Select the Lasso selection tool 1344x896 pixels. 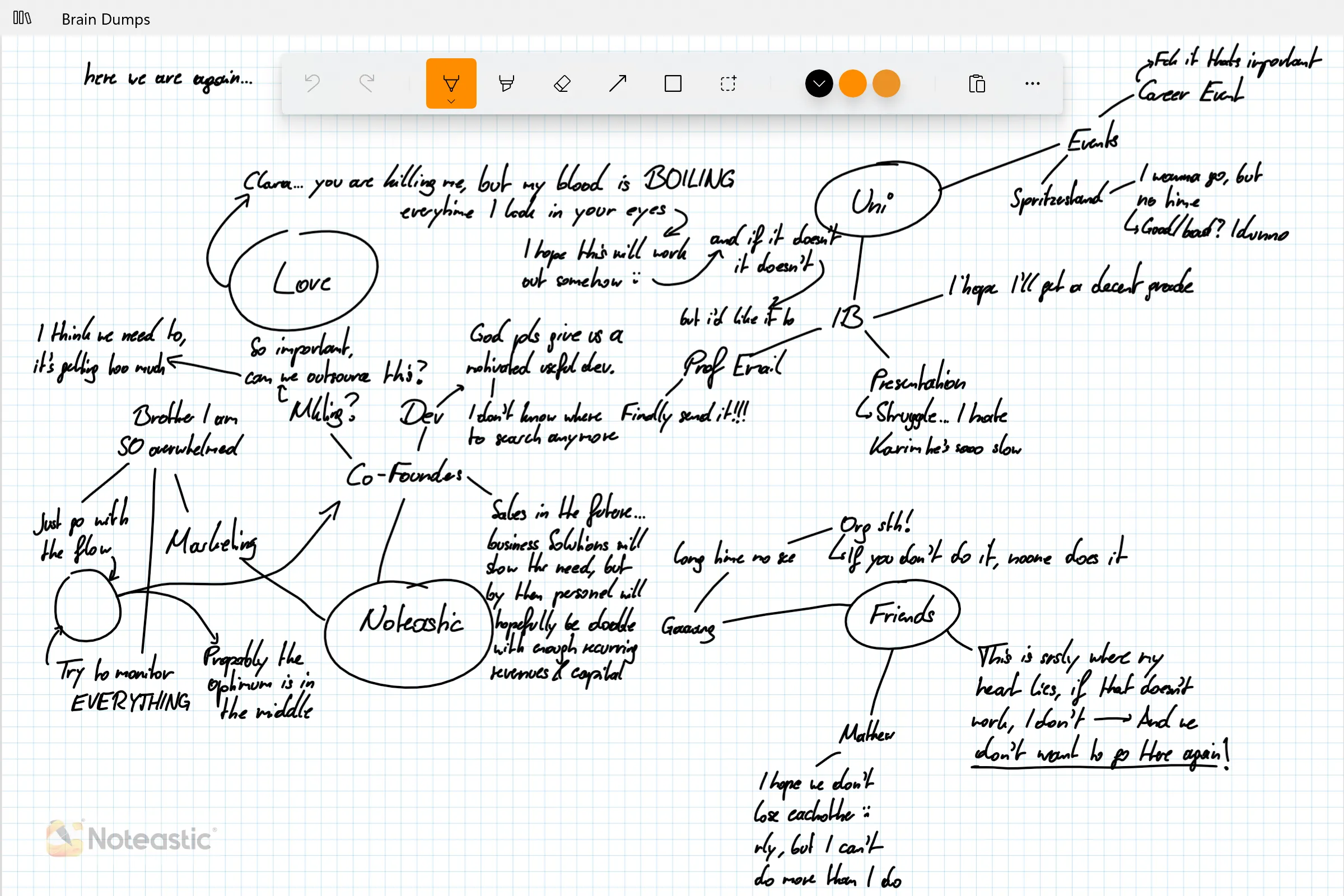coord(729,83)
